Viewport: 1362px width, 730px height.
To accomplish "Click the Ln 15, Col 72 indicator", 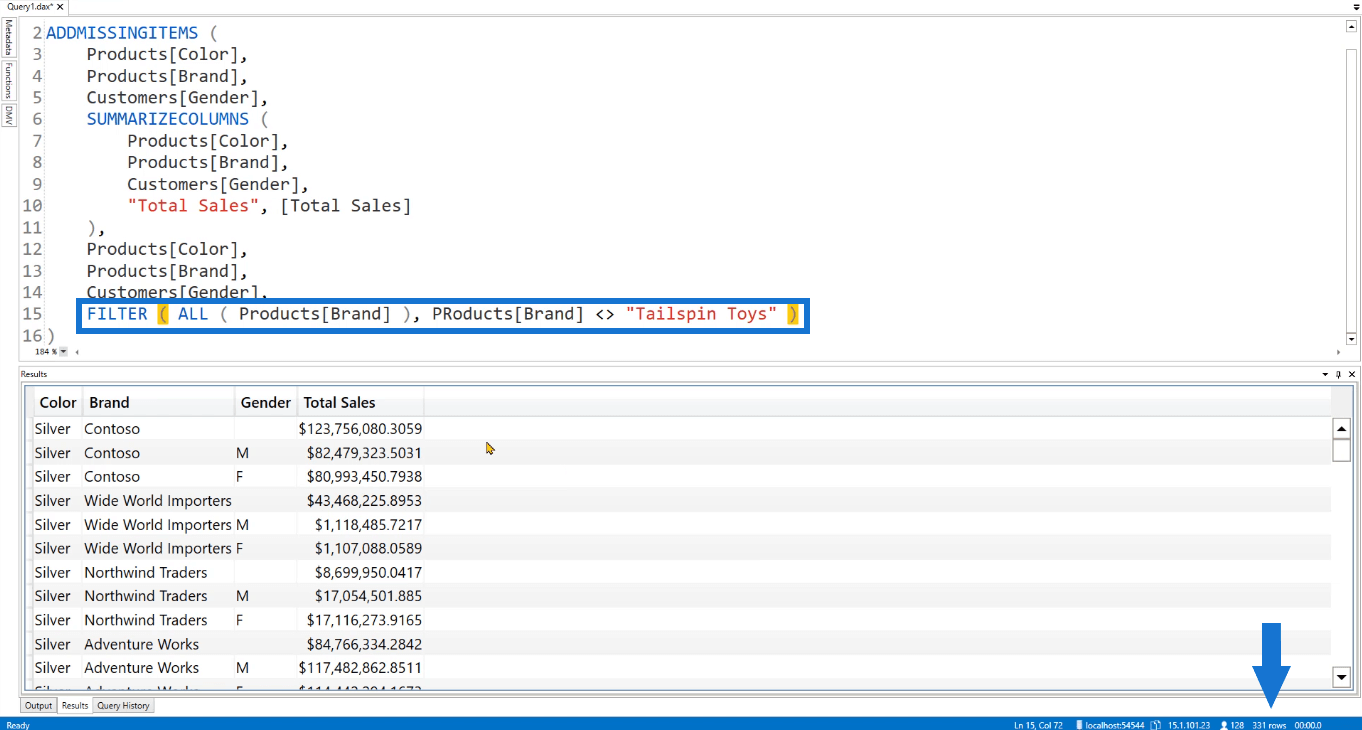I will tap(1038, 725).
